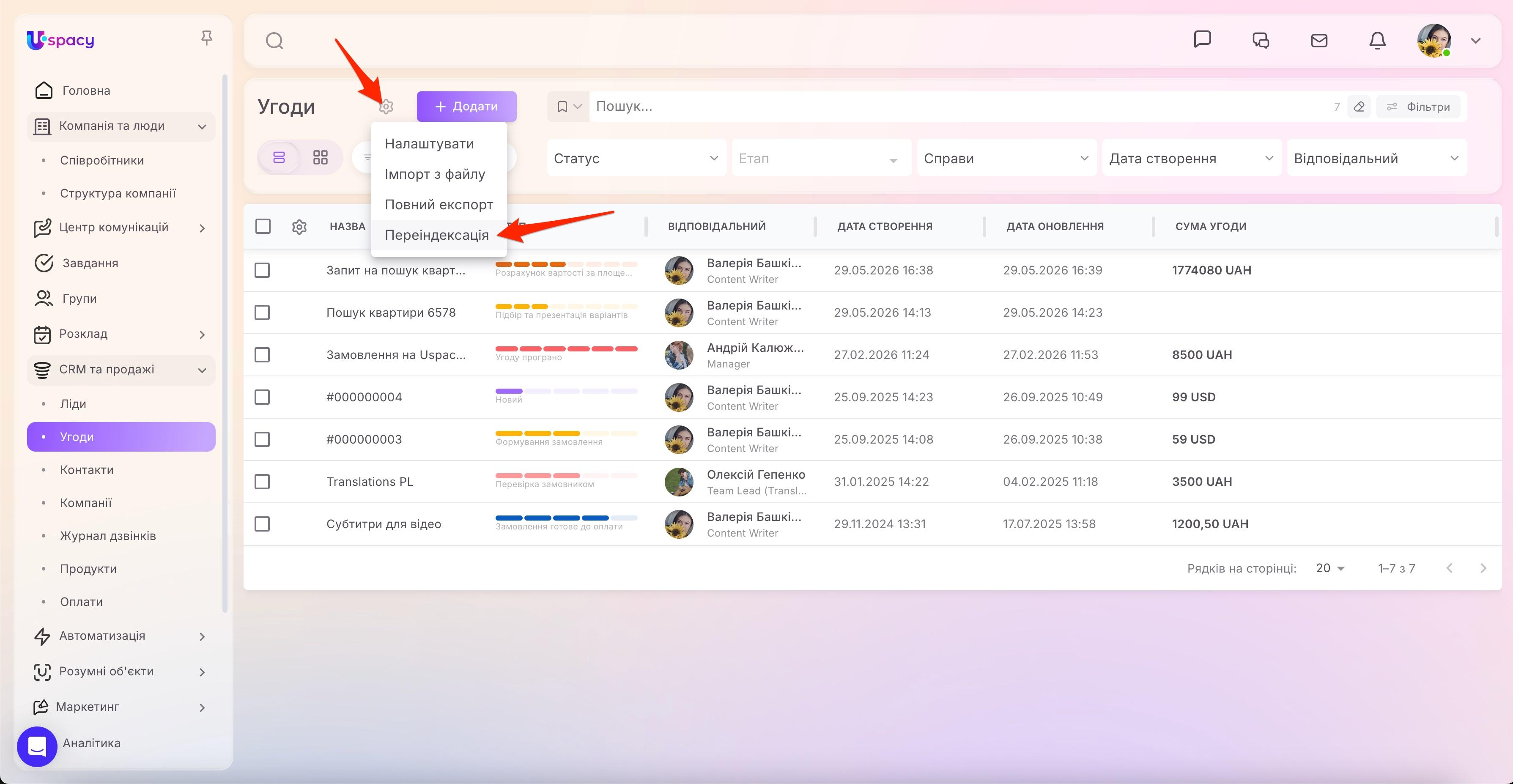Click the pin sidebar icon

(x=206, y=38)
